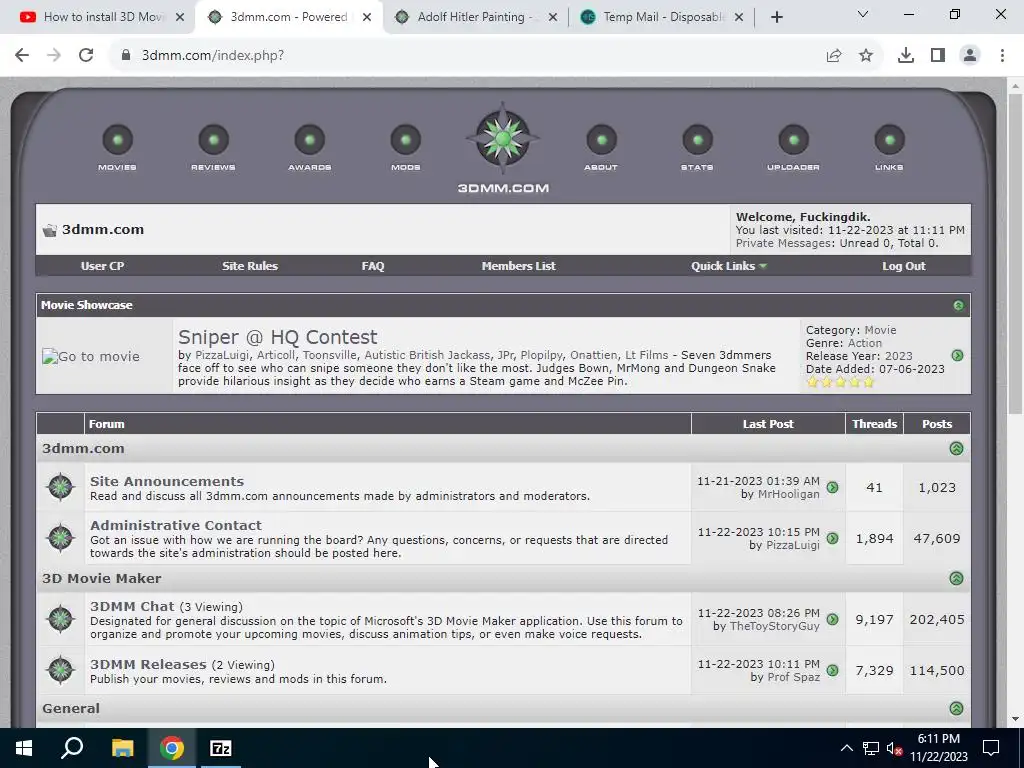Click the 3DMM.COM compass logo
The width and height of the screenshot is (1024, 768).
502,138
